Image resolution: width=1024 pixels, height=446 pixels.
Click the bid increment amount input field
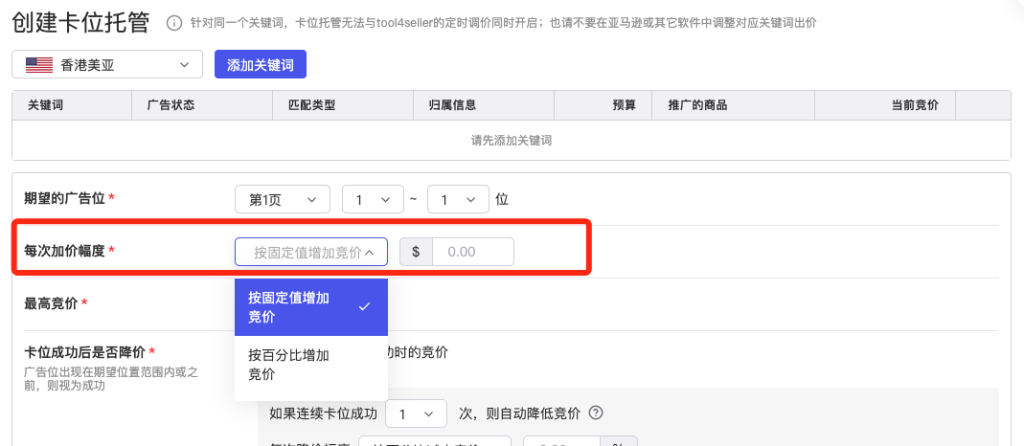click(x=473, y=251)
